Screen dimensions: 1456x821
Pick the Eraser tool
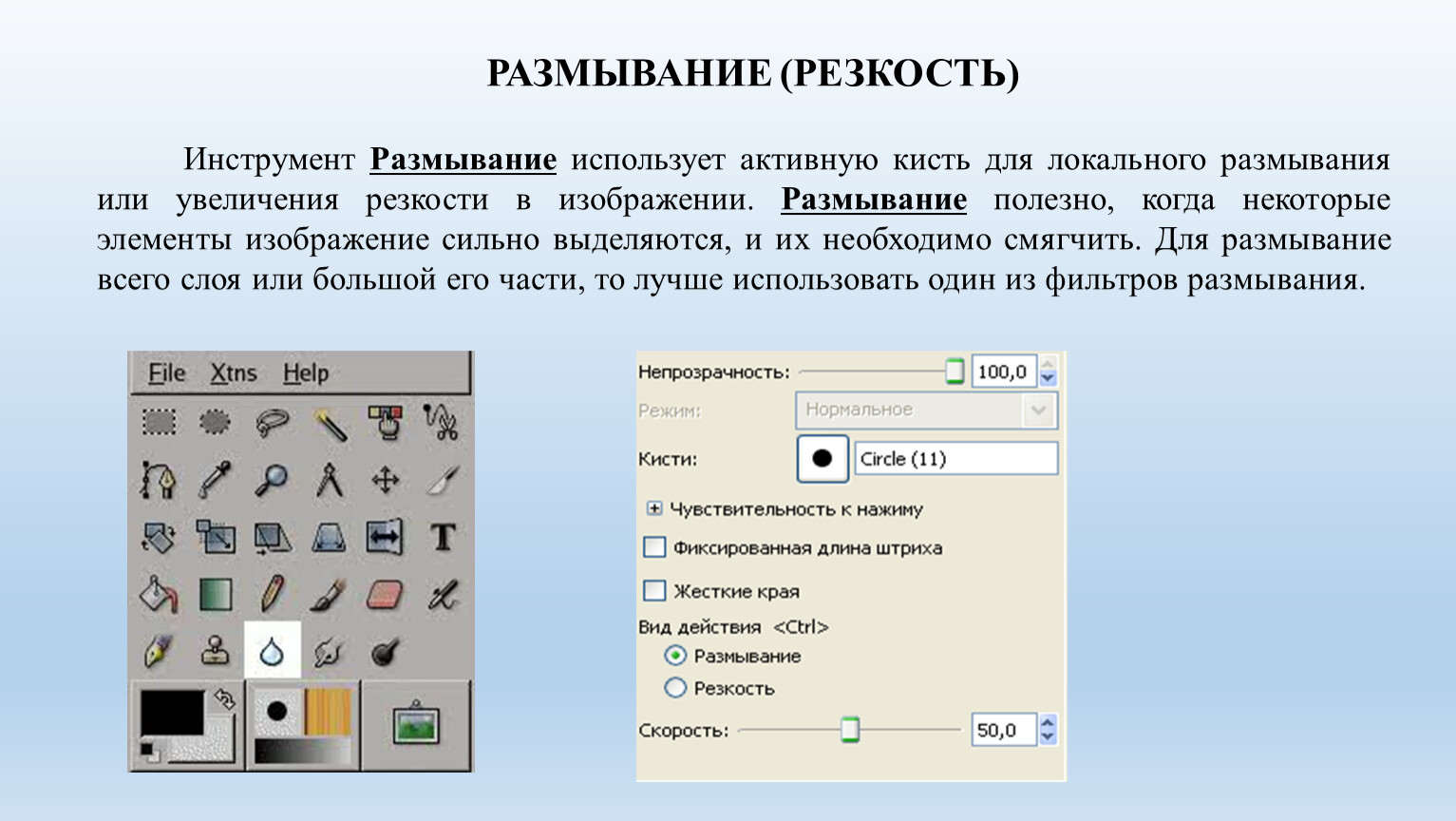[x=385, y=596]
